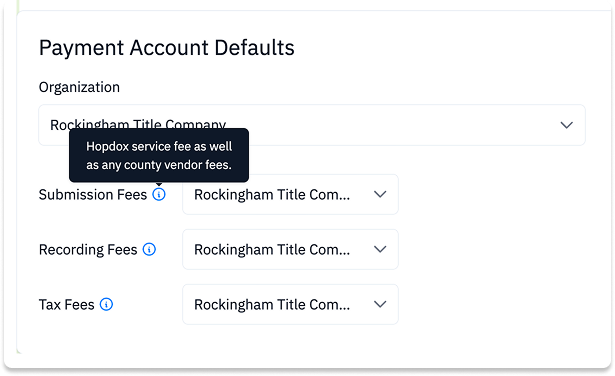Expand the Tax Fees account dropdown

pyautogui.click(x=290, y=304)
